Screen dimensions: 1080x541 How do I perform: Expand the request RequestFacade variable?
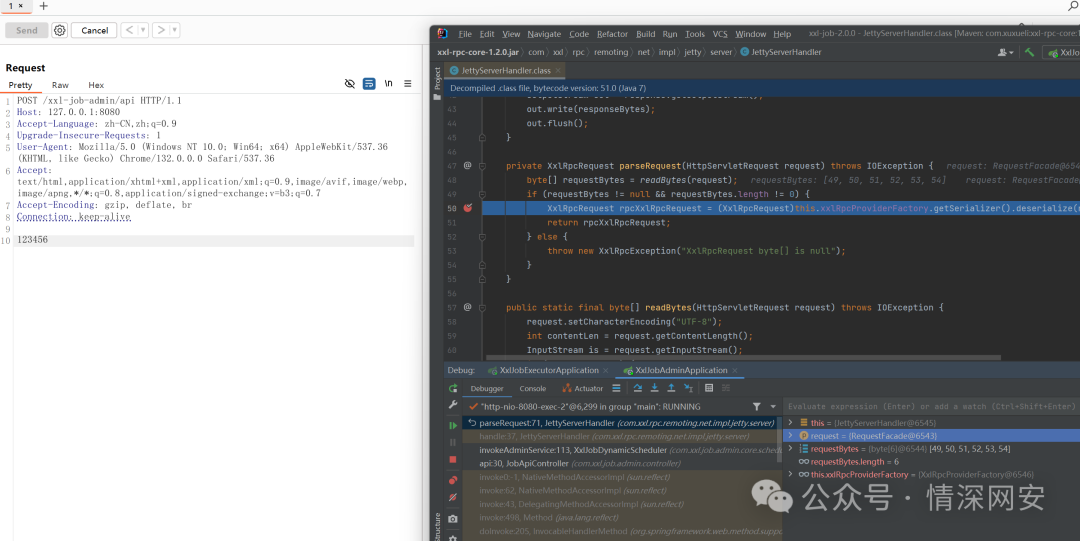pyautogui.click(x=790, y=436)
